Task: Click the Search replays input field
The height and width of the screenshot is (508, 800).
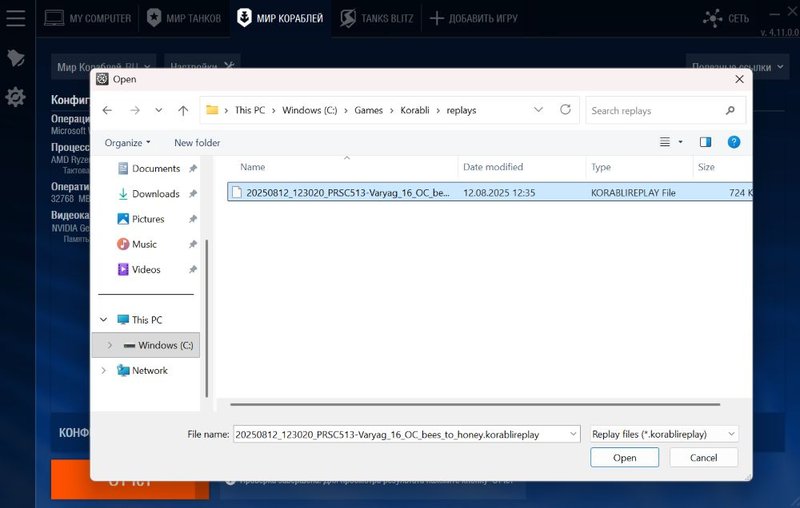Action: [x=660, y=110]
